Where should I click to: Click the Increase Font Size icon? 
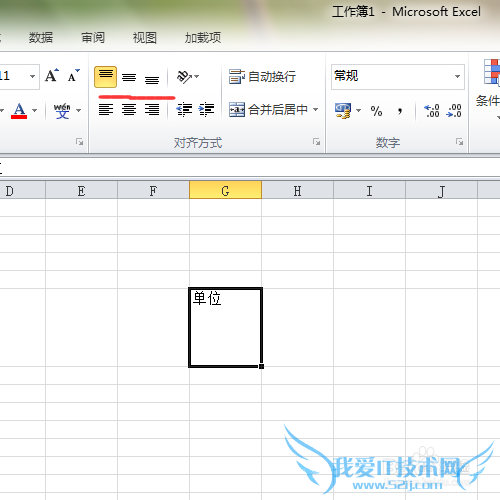(x=52, y=76)
